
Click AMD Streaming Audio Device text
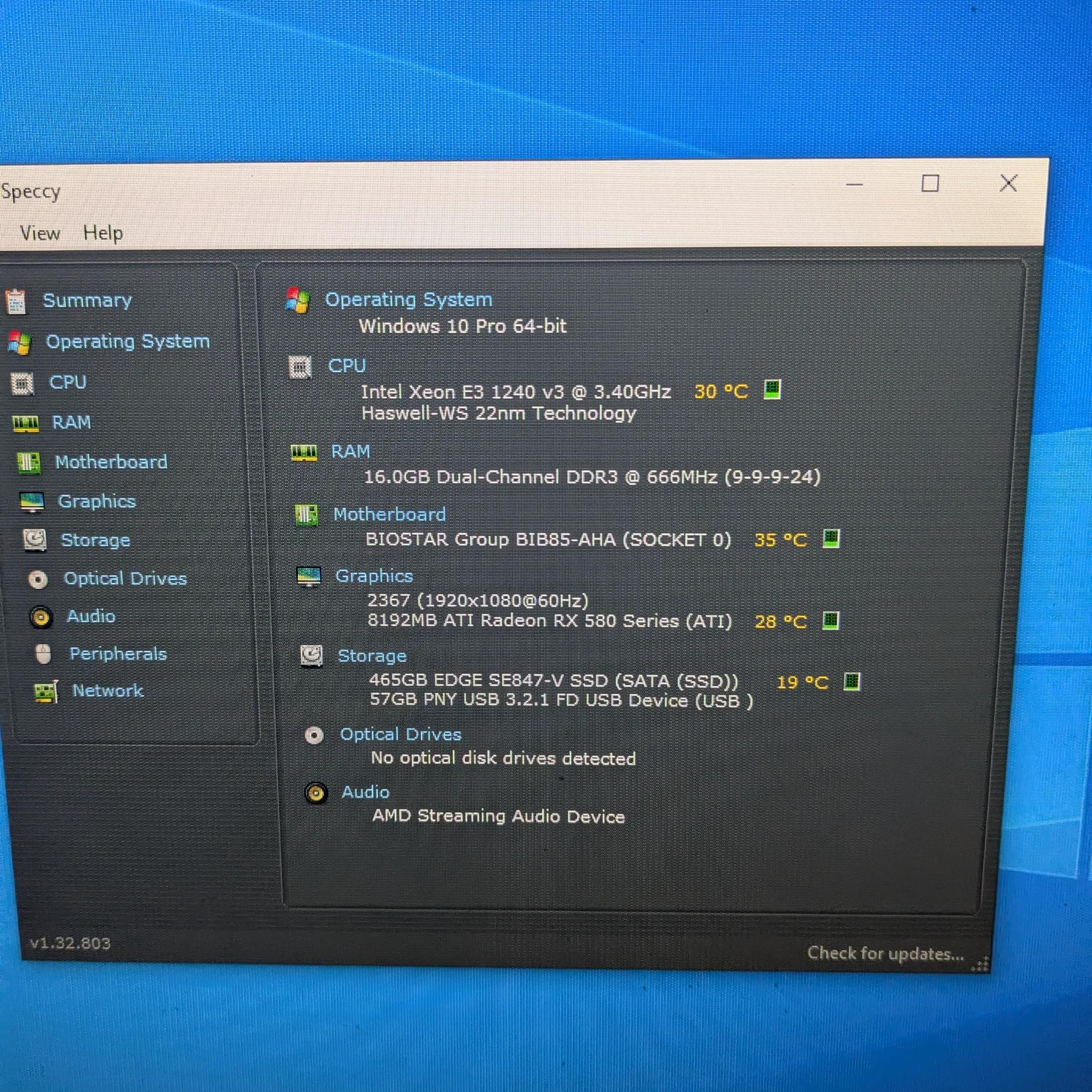(499, 816)
